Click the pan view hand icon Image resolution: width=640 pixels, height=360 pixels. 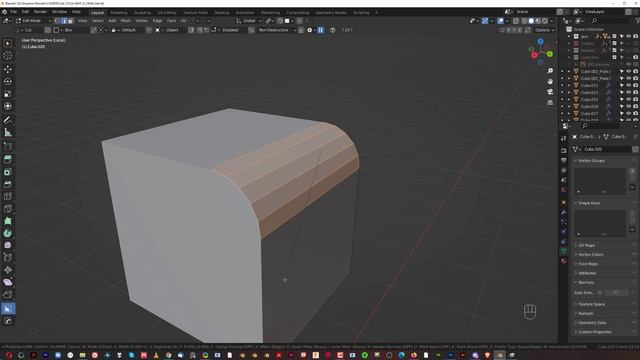[550, 81]
